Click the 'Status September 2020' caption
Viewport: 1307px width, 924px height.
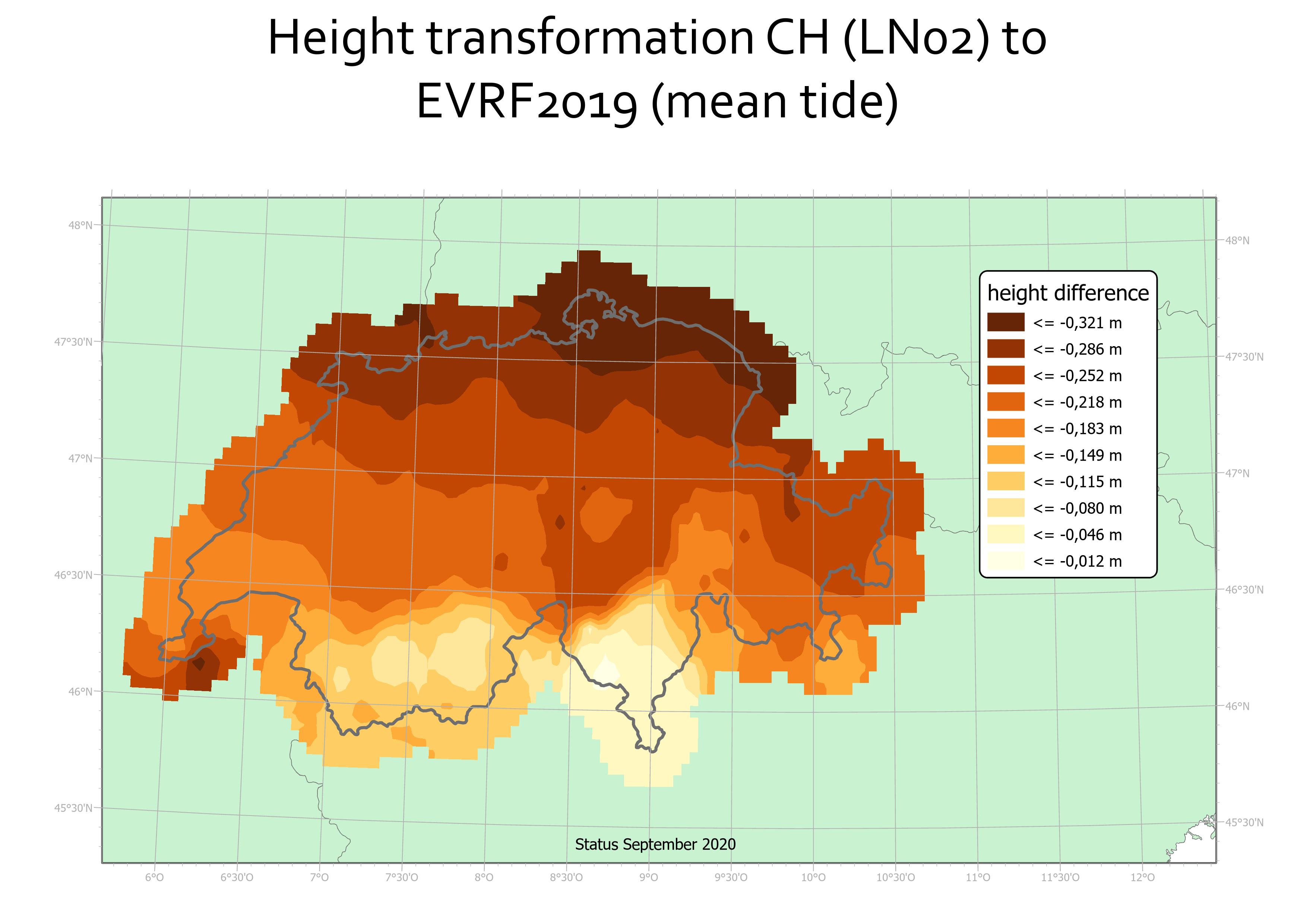pyautogui.click(x=655, y=844)
